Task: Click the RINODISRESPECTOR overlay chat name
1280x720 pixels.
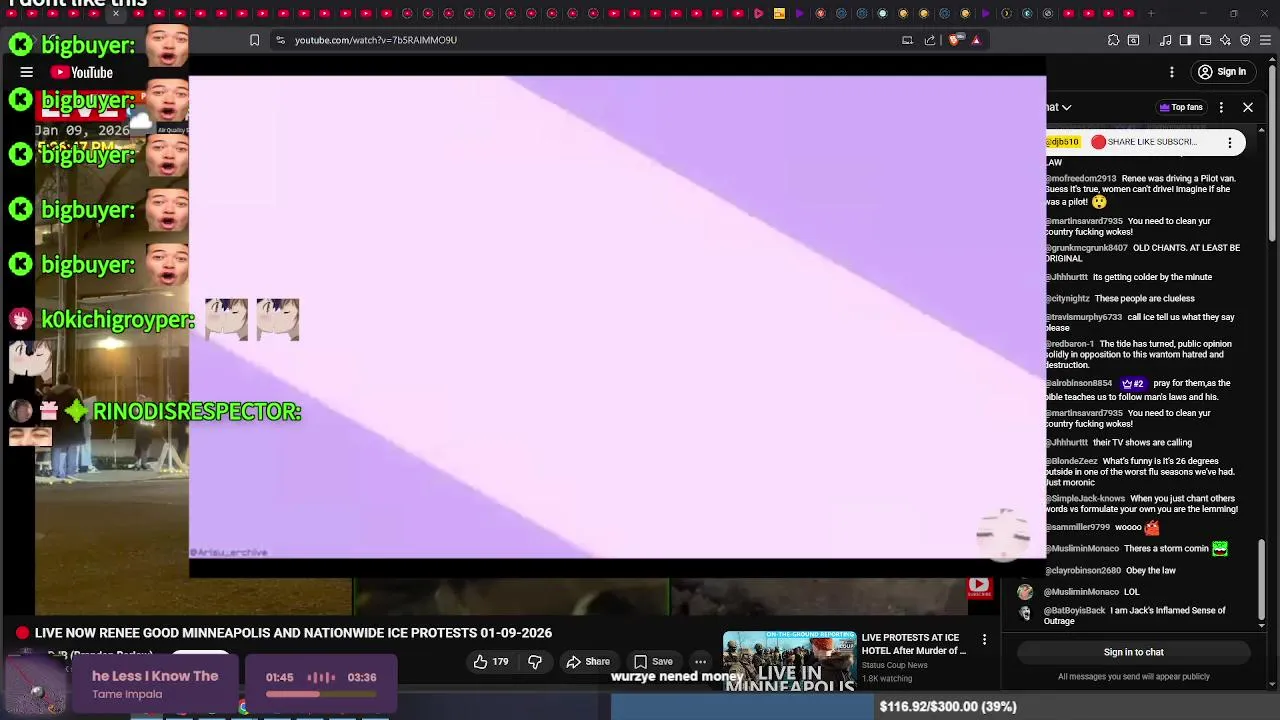Action: (x=197, y=411)
